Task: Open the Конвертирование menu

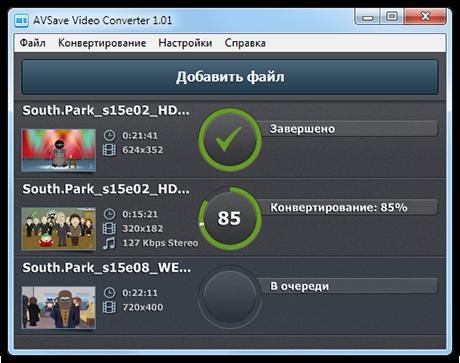Action: (102, 43)
